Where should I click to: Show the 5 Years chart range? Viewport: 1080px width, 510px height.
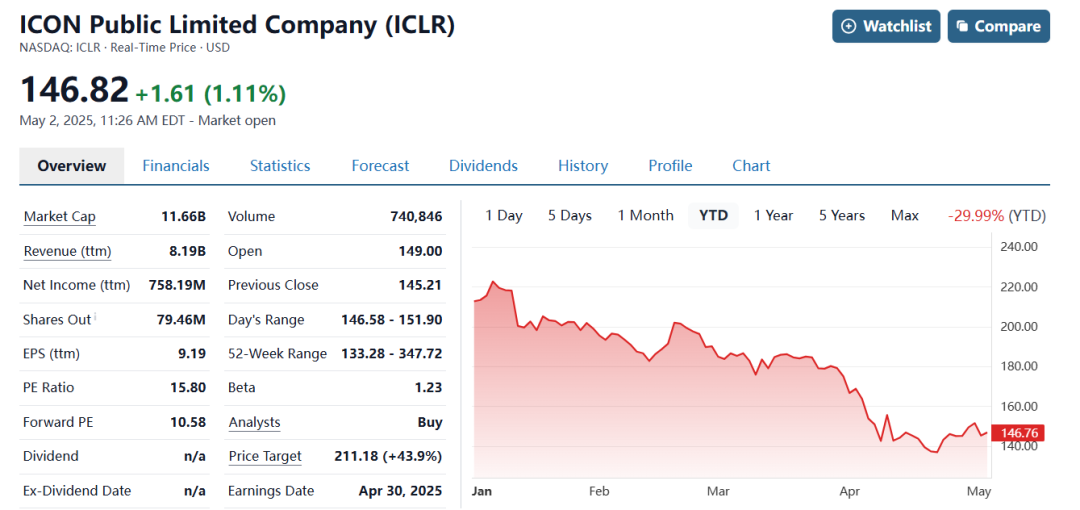pyautogui.click(x=842, y=215)
